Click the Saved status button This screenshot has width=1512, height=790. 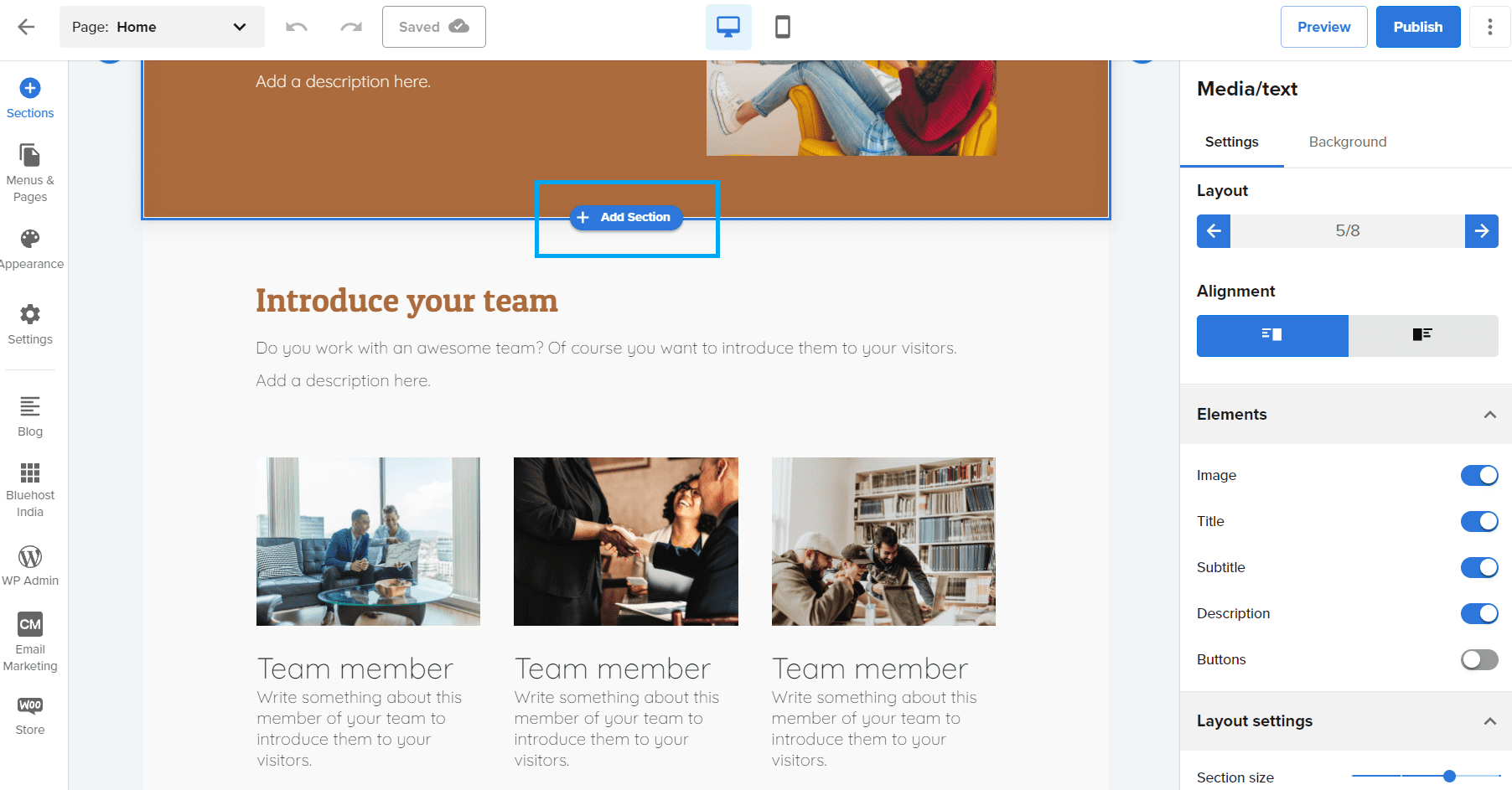click(x=434, y=27)
